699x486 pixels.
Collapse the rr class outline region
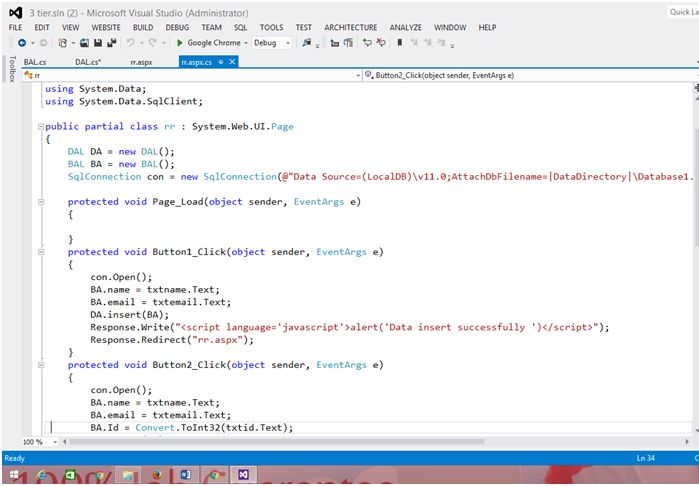(41, 127)
